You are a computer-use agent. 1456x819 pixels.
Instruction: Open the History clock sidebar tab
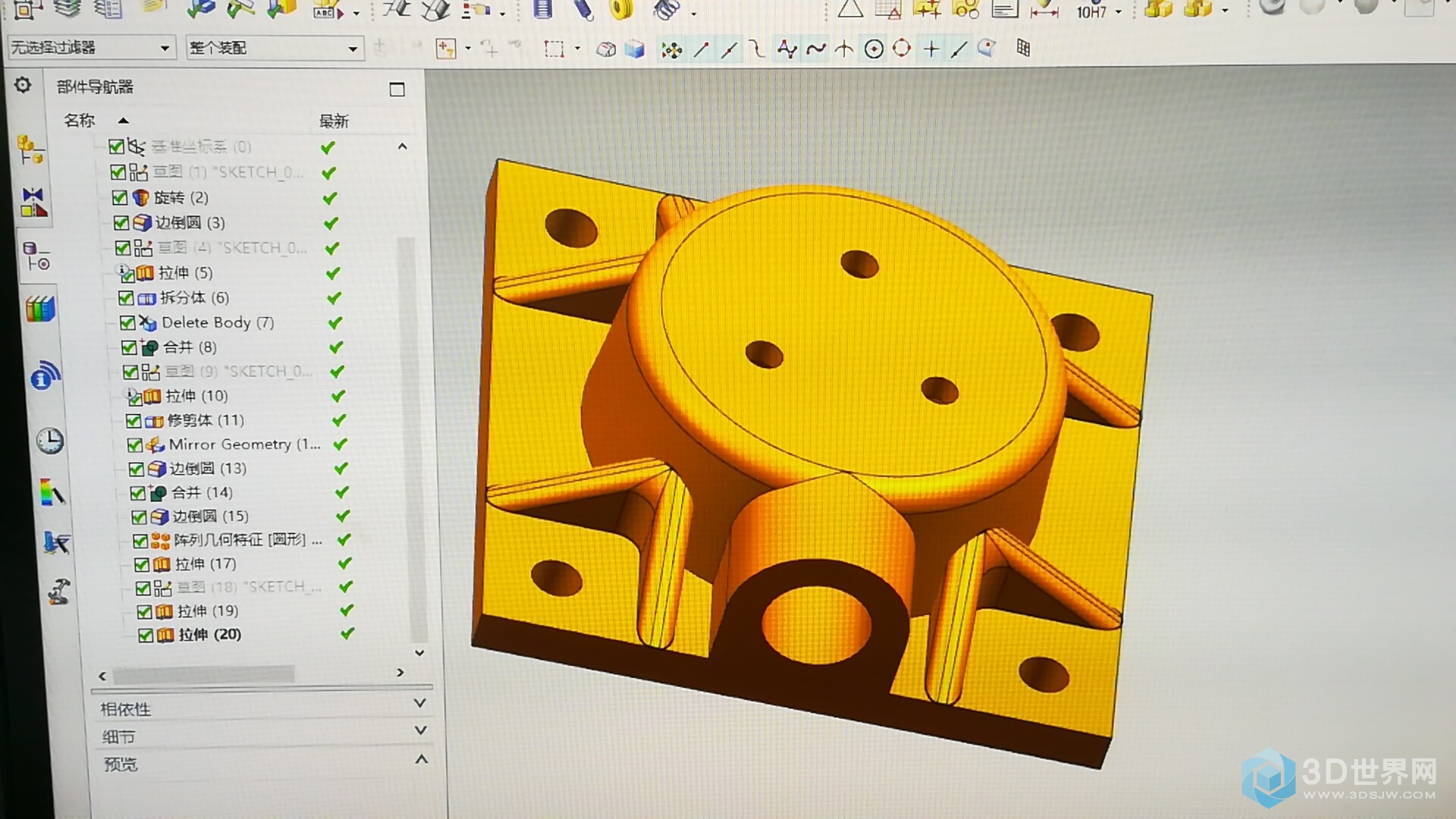tap(50, 441)
